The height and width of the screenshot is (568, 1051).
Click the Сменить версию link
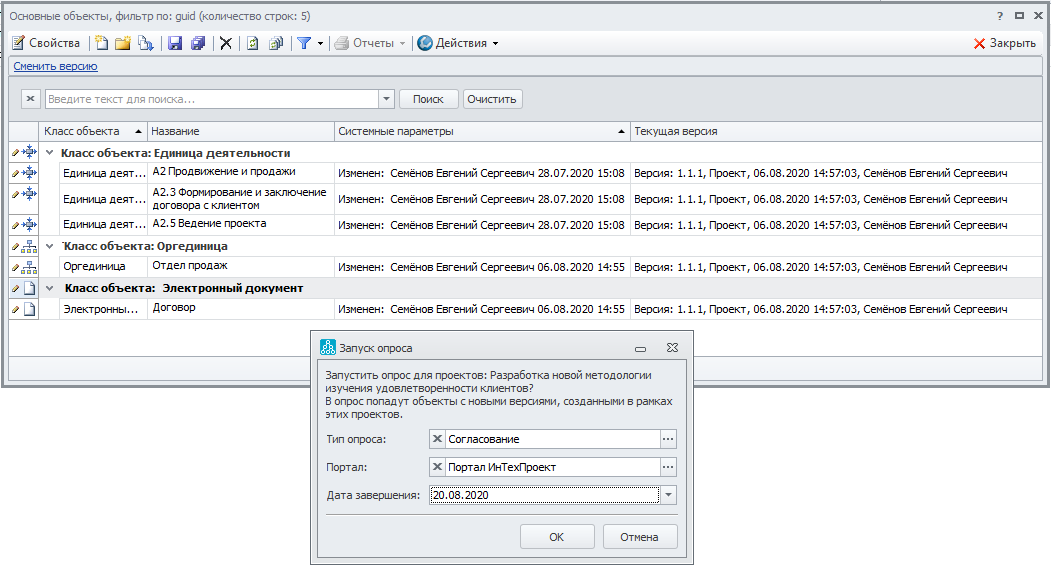click(x=55, y=66)
